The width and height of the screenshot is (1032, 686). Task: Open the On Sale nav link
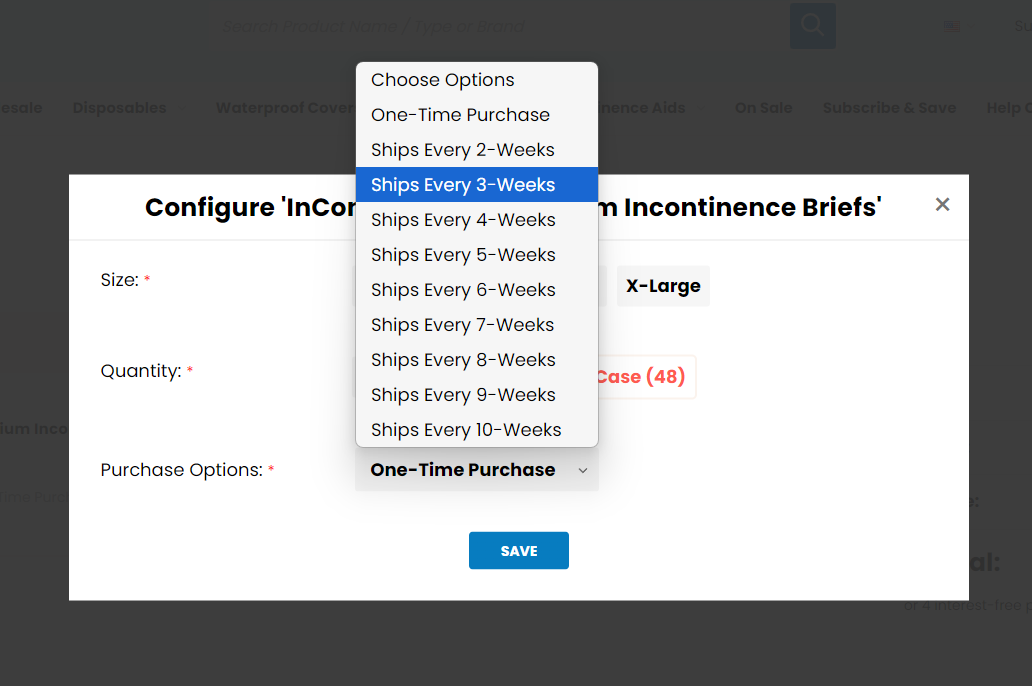coord(763,108)
